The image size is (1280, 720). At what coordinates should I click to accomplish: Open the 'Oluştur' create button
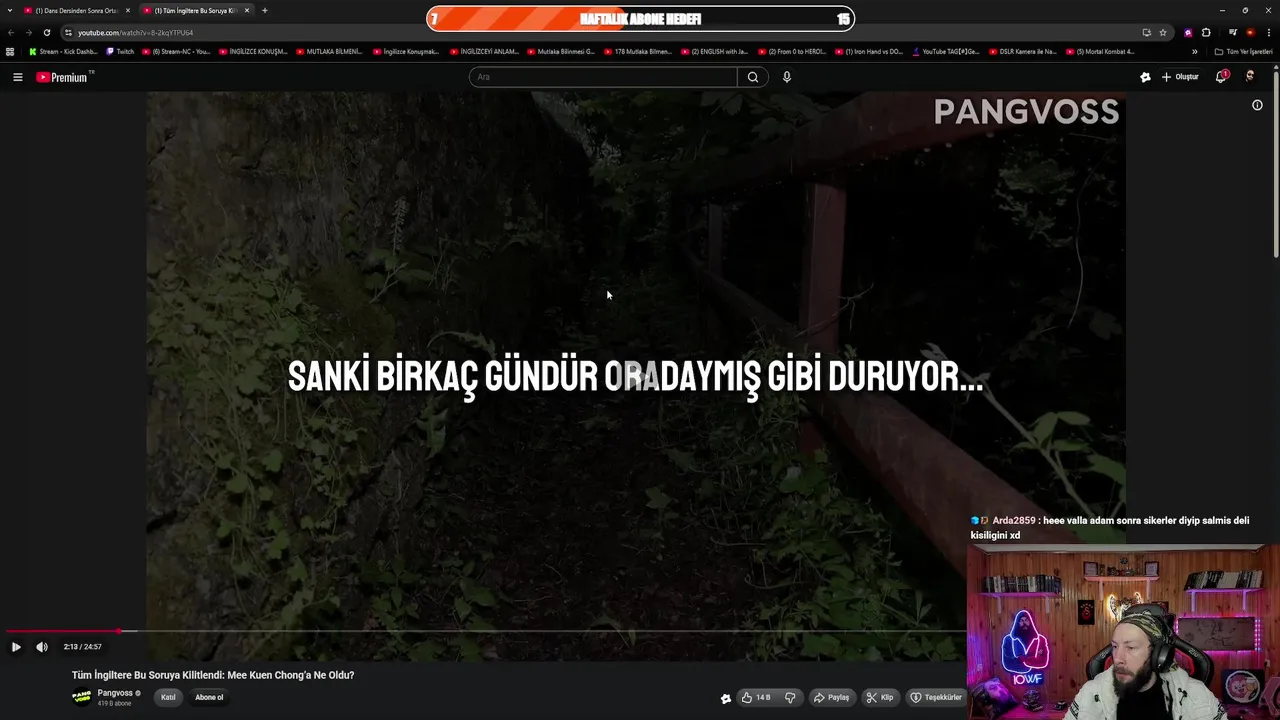coord(1180,77)
